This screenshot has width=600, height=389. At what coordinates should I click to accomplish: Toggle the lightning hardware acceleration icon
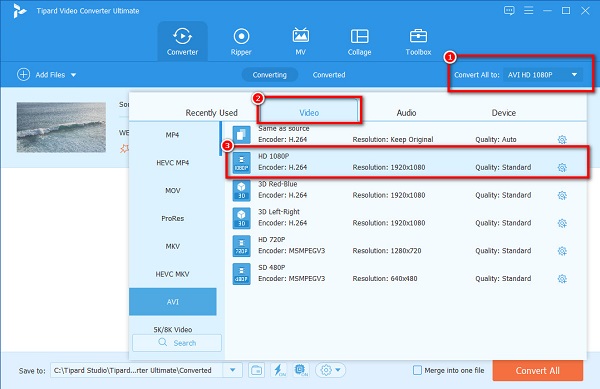[x=278, y=370]
